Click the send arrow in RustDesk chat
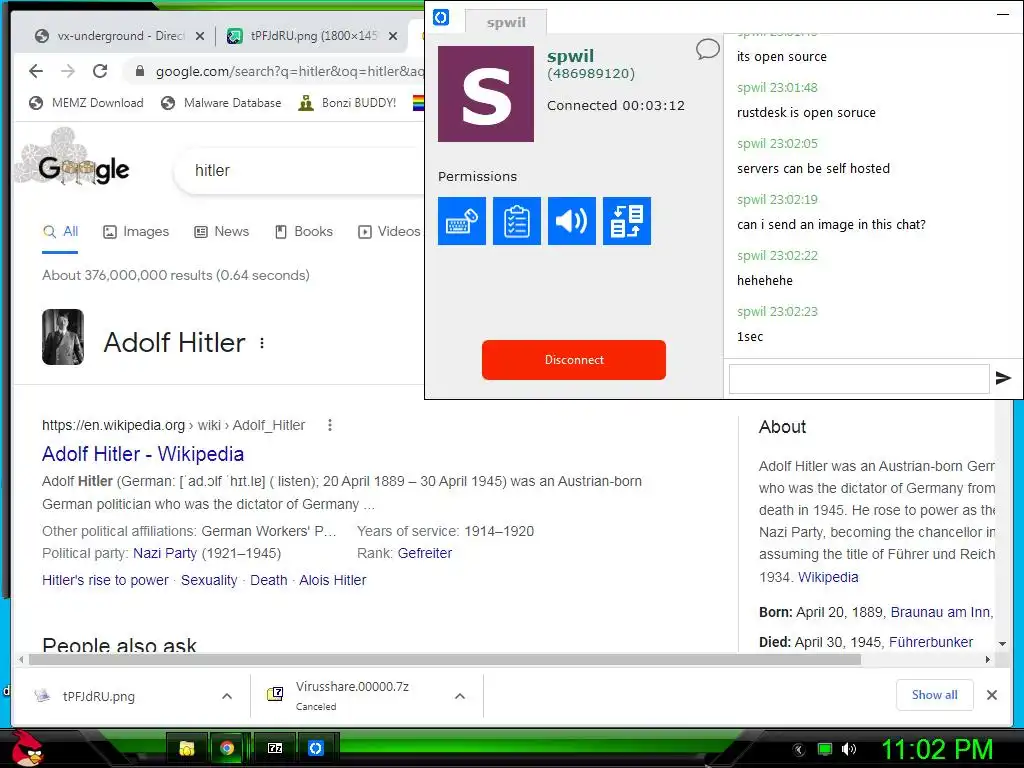Screen dimensions: 1024x768 (1003, 377)
